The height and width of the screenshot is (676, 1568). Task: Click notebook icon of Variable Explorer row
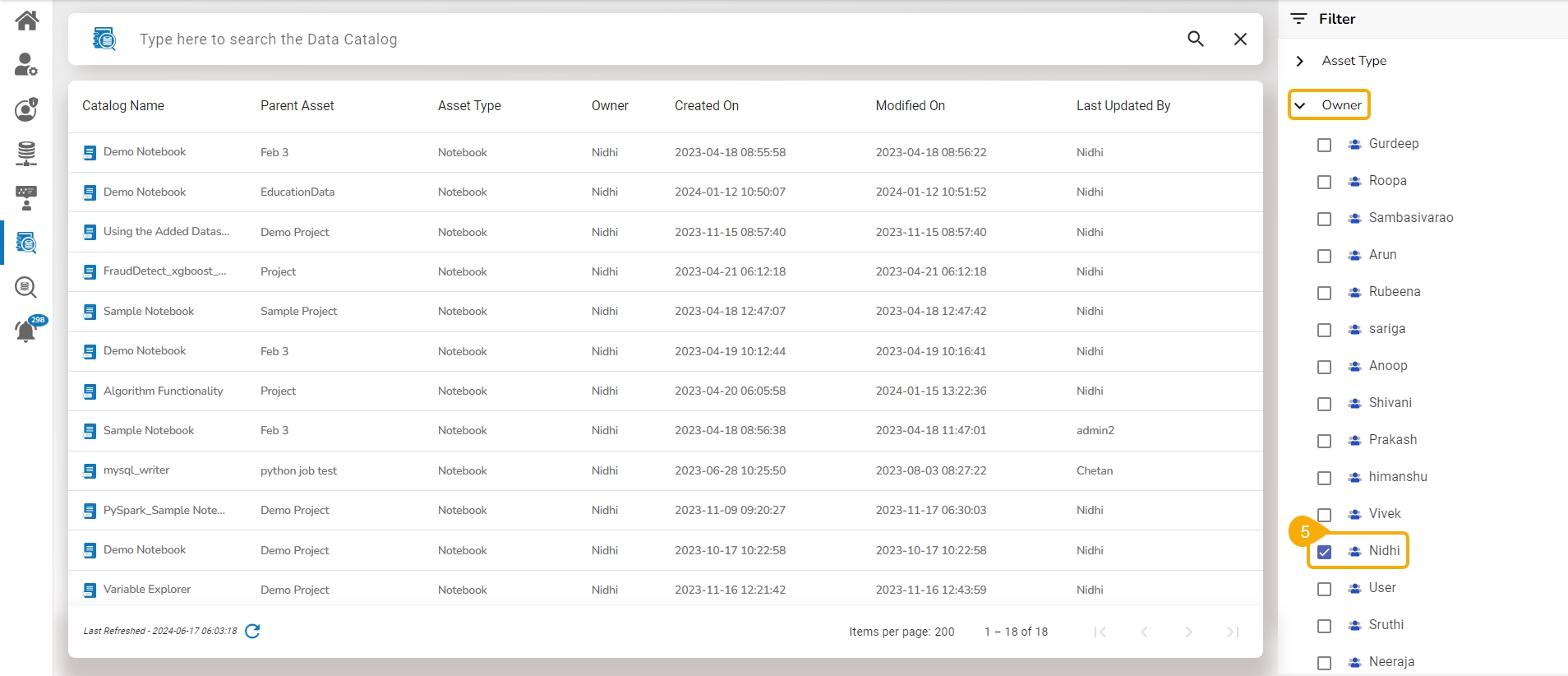click(90, 590)
